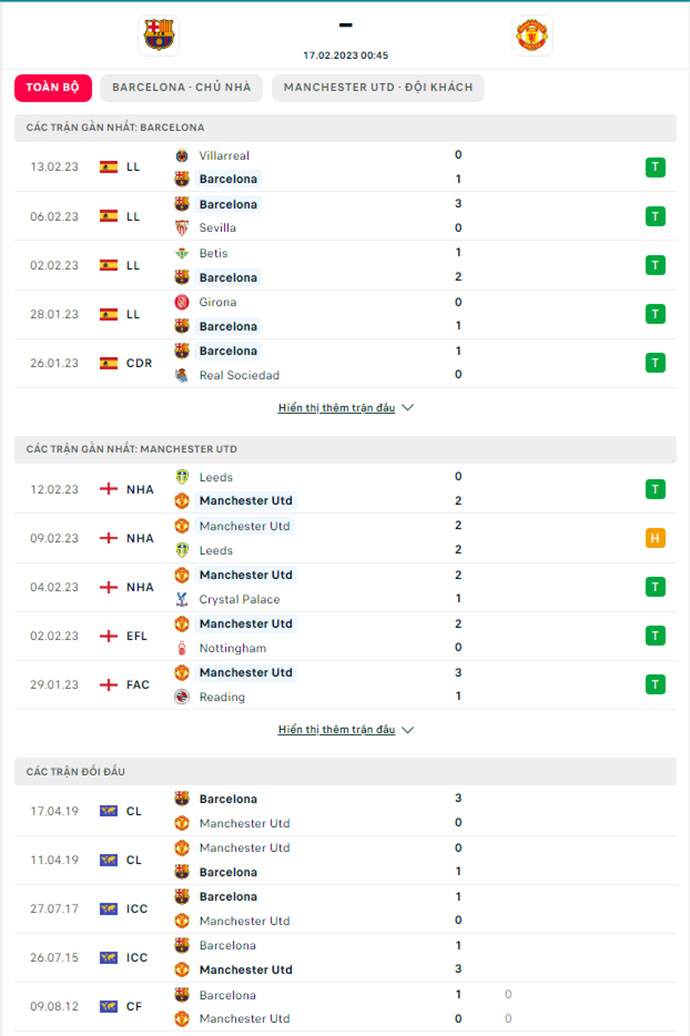Image resolution: width=690 pixels, height=1036 pixels.
Task: Click the yellow H draw badge
Action: pyautogui.click(x=655, y=538)
